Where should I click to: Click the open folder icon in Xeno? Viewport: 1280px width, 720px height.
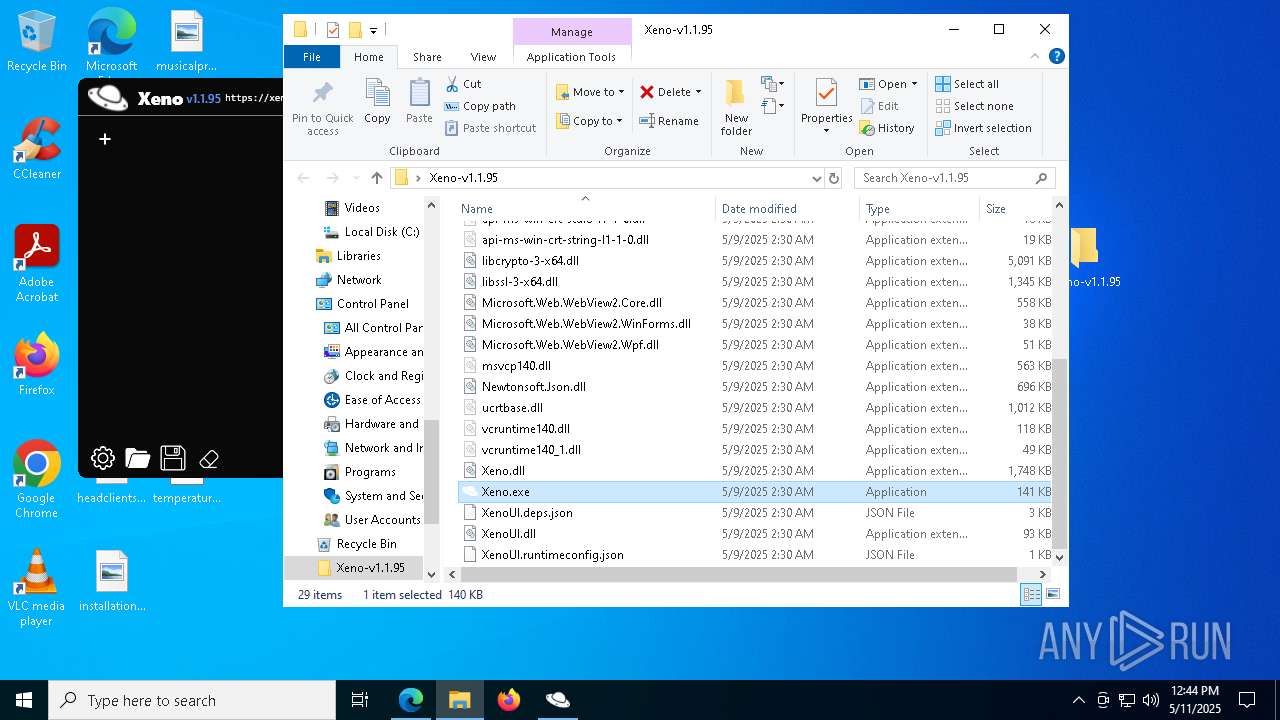click(x=138, y=459)
